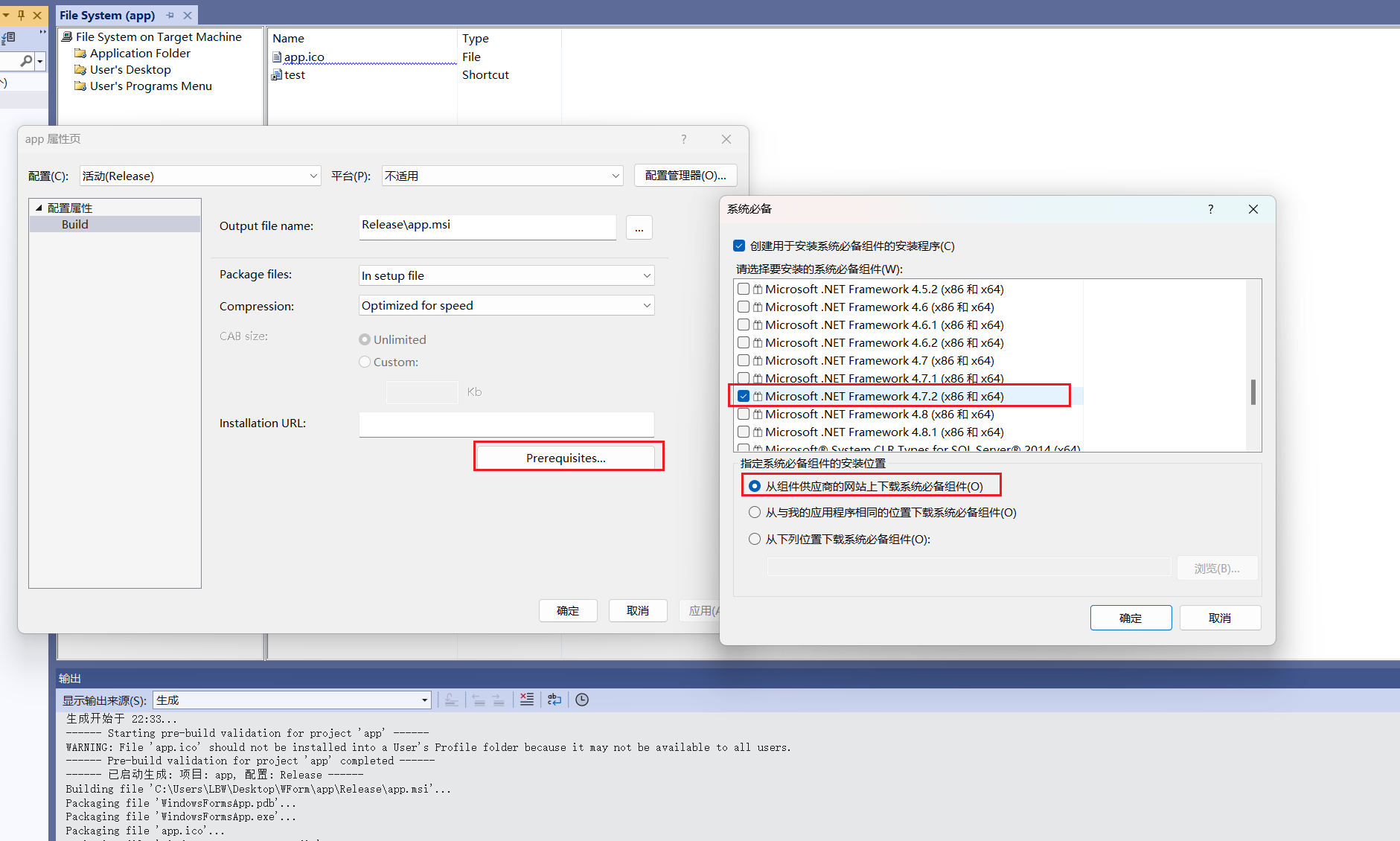This screenshot has width=1400, height=841.
Task: Check .NET Framework 4.7 prerequisite
Action: point(744,360)
